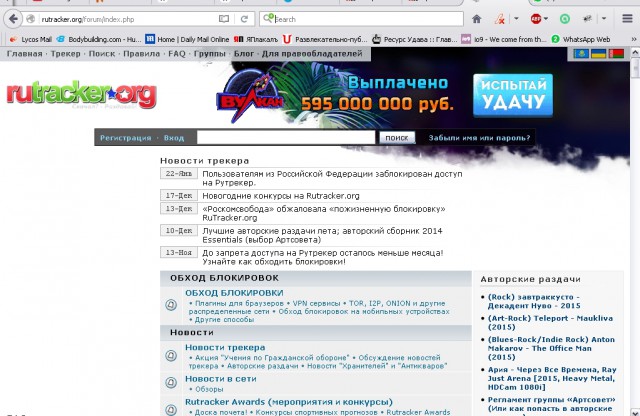Open the Firefox home page icon
This screenshot has height=416, width=640.
coord(476,19)
